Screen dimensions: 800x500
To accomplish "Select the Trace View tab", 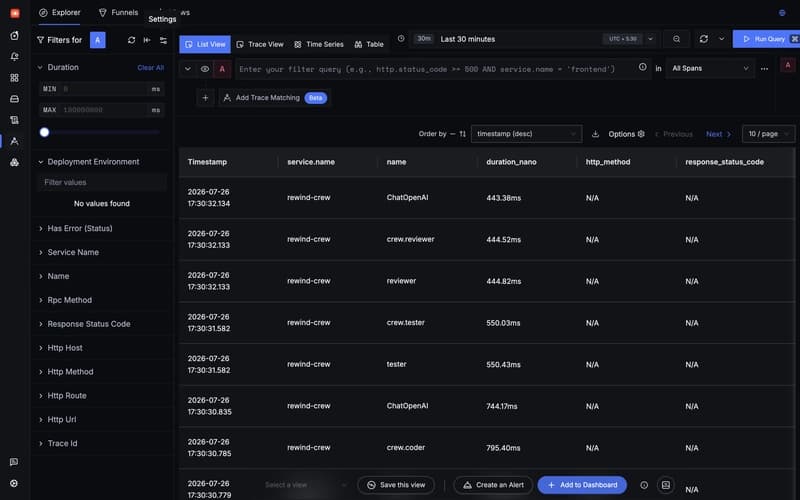I will (x=260, y=44).
